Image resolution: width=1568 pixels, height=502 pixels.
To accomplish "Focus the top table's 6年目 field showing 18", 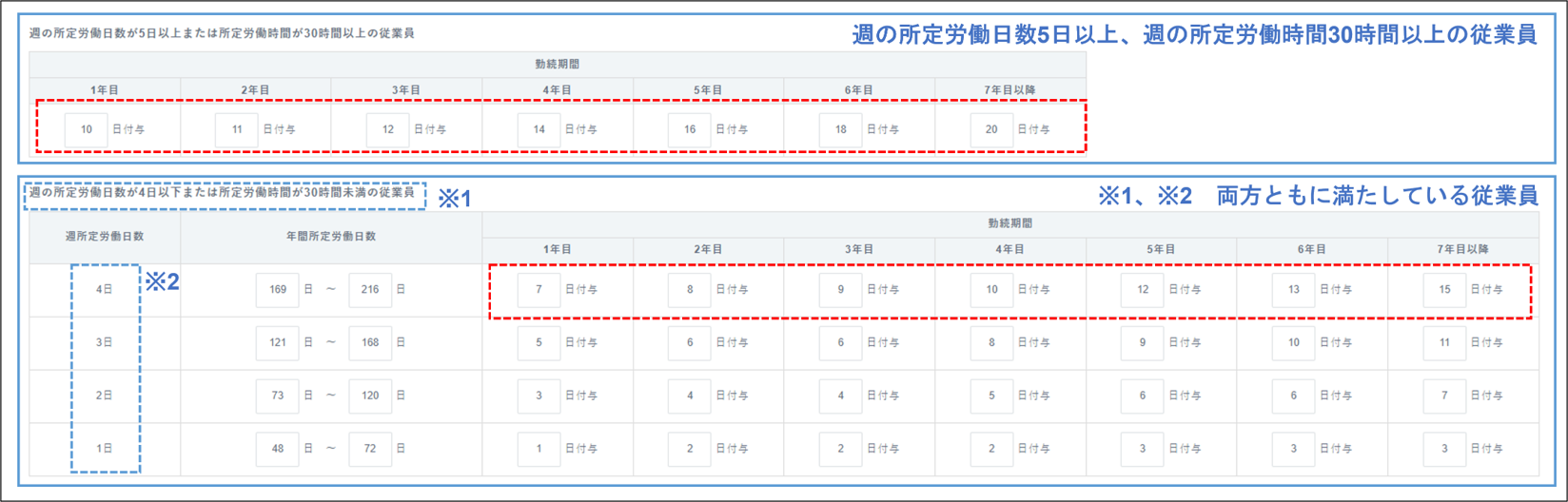I will [841, 129].
